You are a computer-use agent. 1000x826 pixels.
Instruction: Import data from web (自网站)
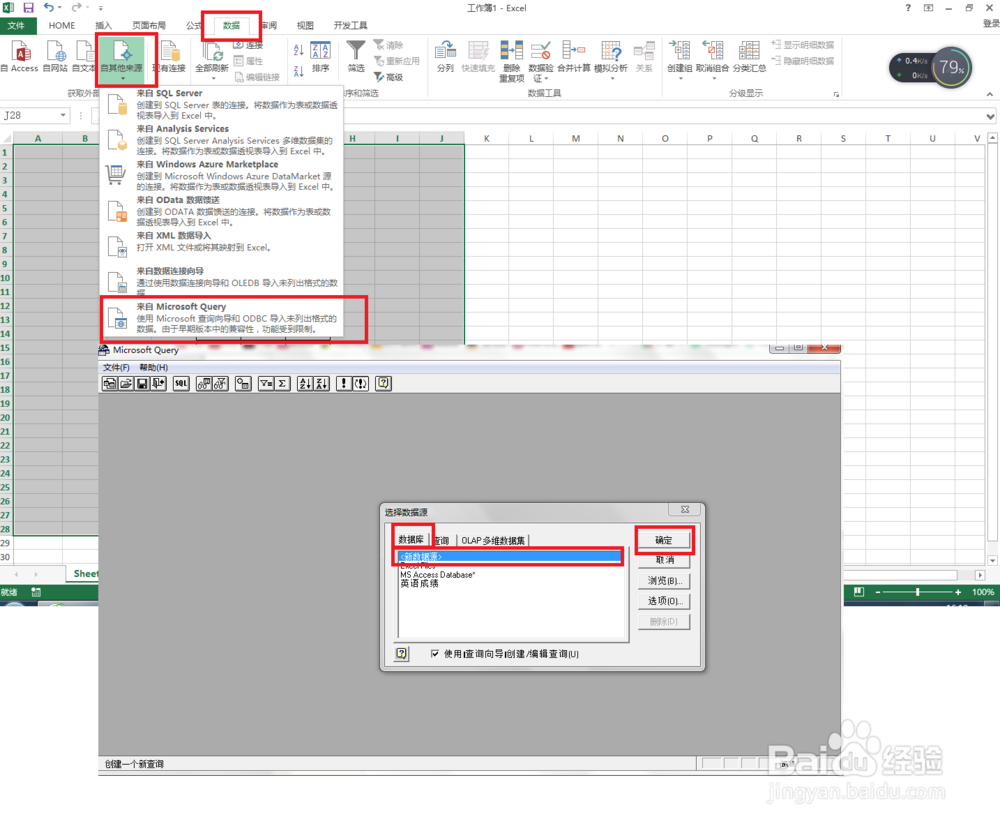(x=55, y=56)
